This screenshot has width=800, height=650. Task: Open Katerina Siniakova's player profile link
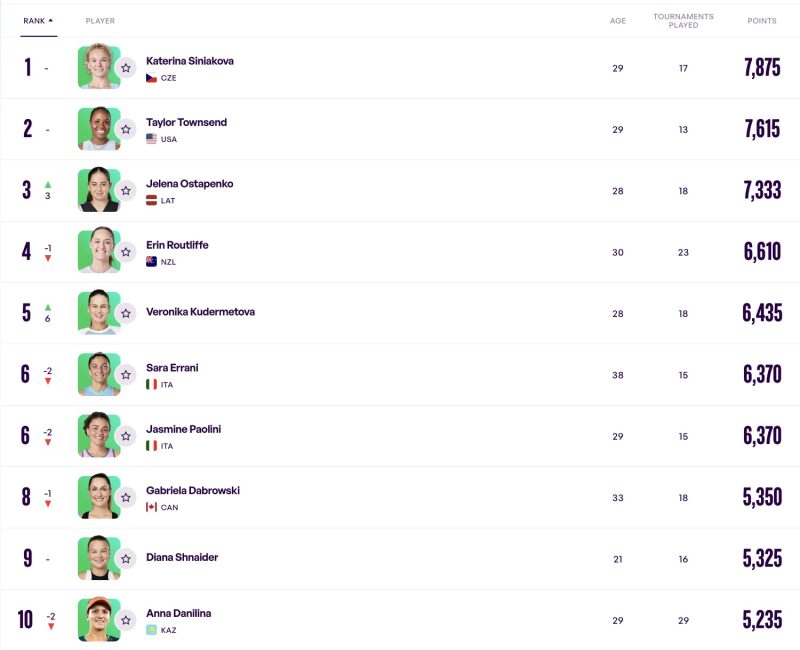[x=190, y=61]
